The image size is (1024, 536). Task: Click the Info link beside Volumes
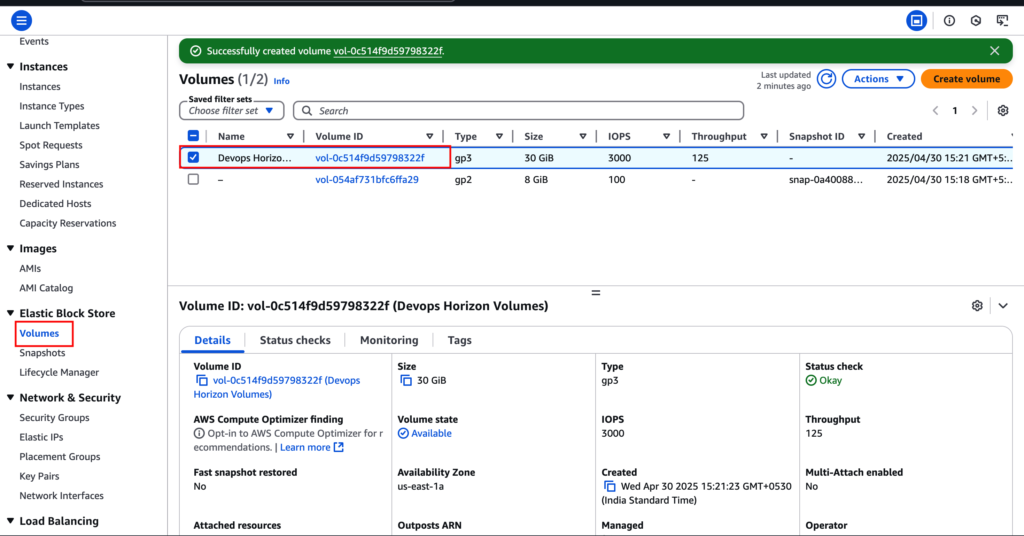point(281,81)
